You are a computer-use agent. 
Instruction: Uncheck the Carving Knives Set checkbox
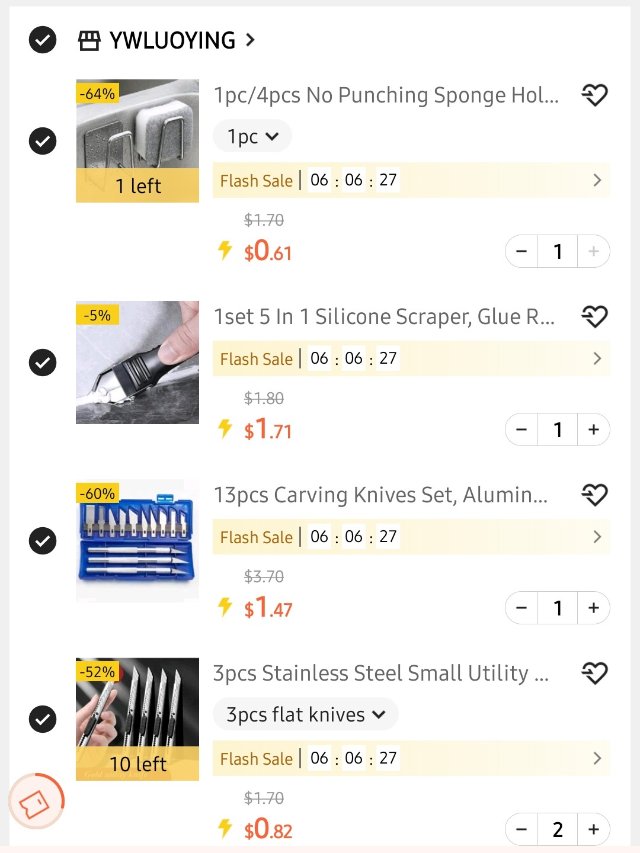pos(42,541)
